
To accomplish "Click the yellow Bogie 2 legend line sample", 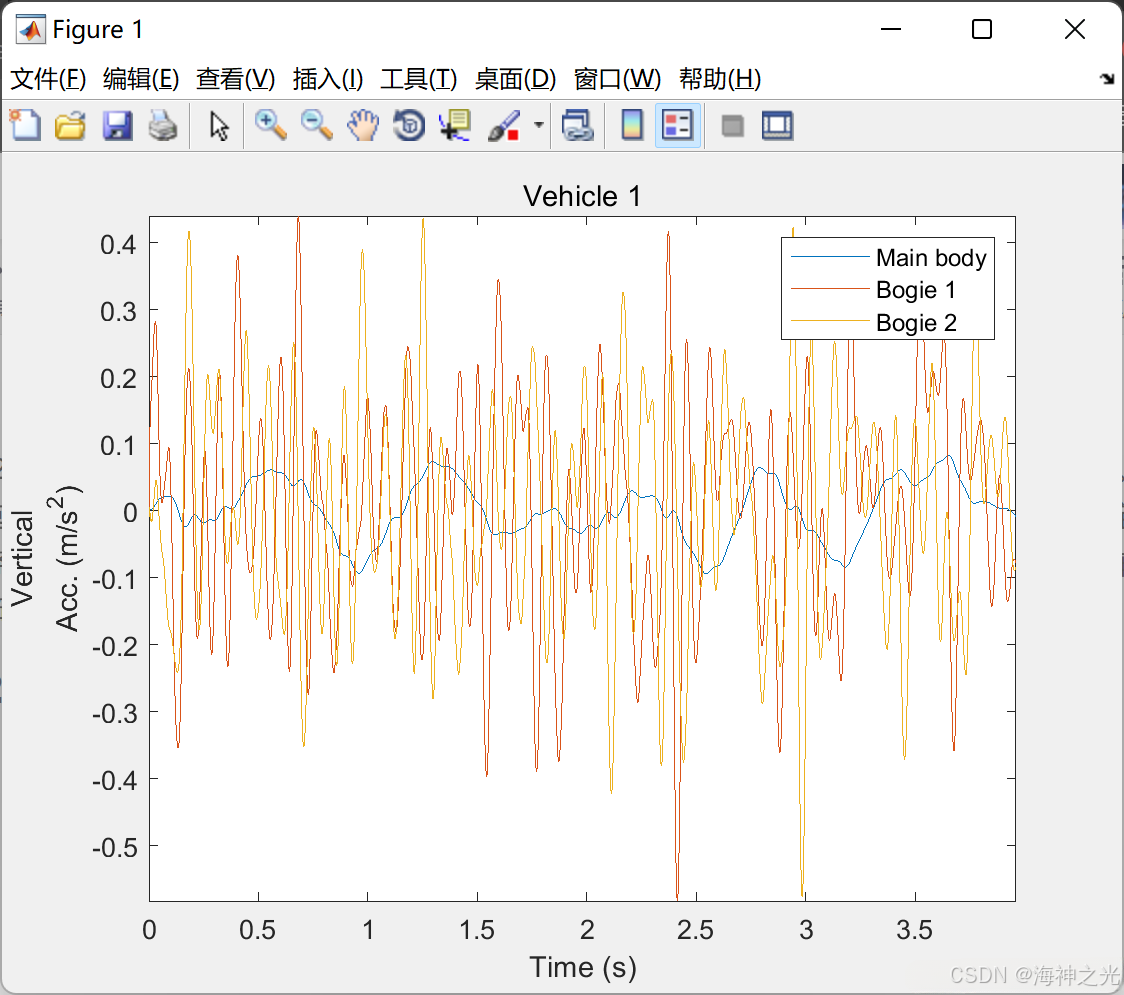I will 829,321.
